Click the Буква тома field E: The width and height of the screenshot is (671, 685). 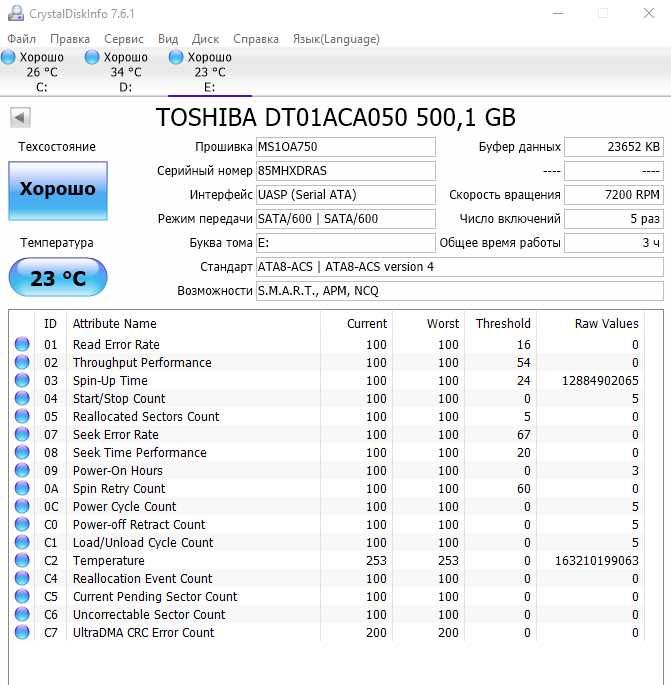[346, 243]
